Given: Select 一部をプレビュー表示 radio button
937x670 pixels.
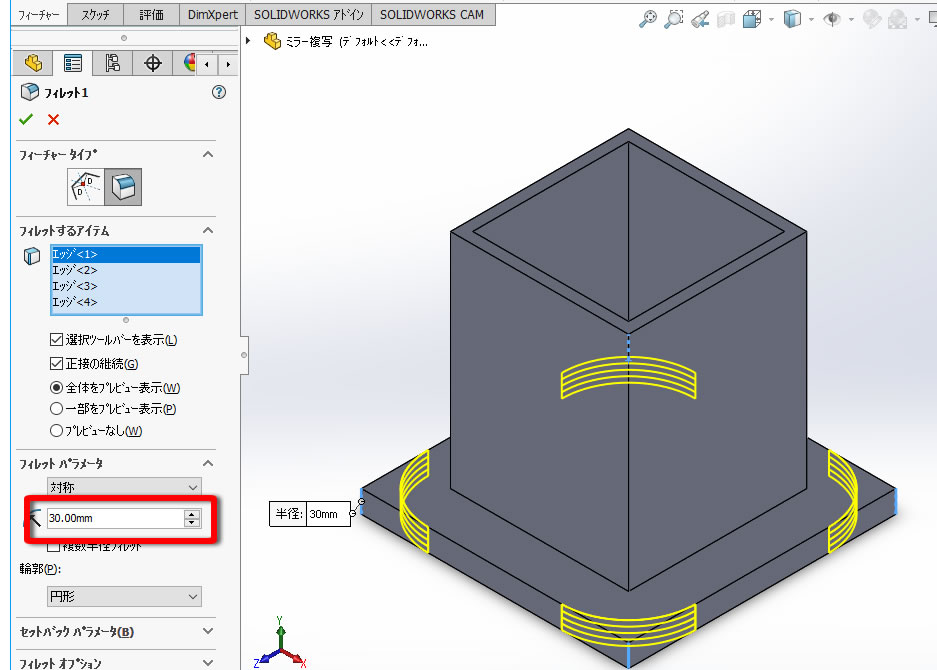Looking at the screenshot, I should click(56, 409).
